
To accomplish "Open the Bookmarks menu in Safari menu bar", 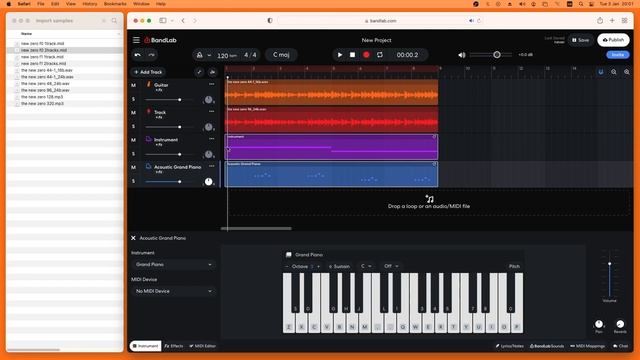I will [x=115, y=4].
